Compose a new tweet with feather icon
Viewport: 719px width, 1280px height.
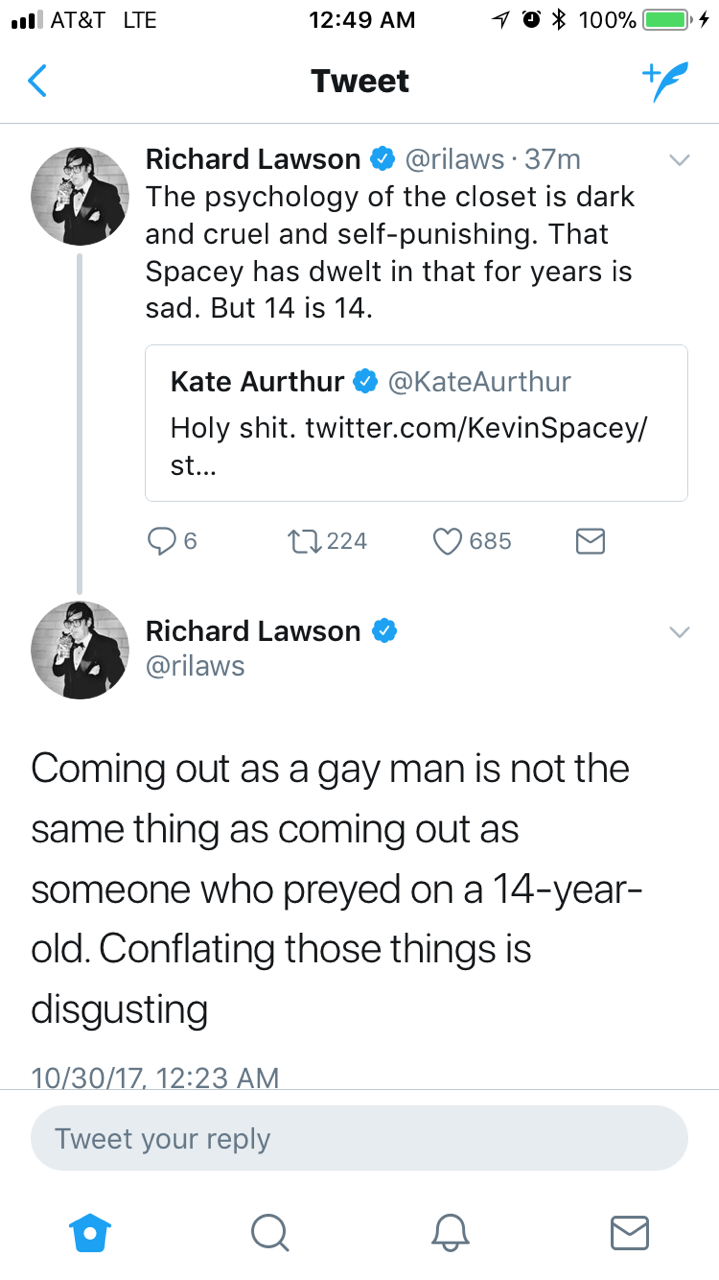point(665,81)
